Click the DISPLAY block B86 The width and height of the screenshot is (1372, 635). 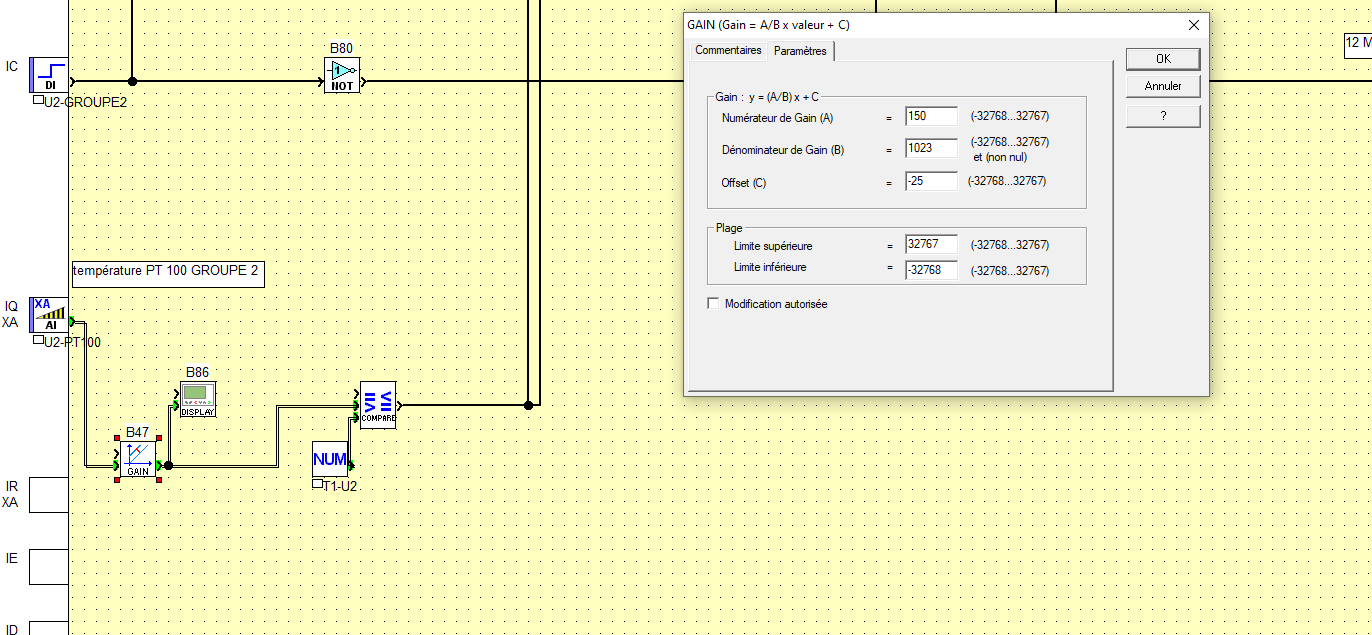(x=197, y=399)
